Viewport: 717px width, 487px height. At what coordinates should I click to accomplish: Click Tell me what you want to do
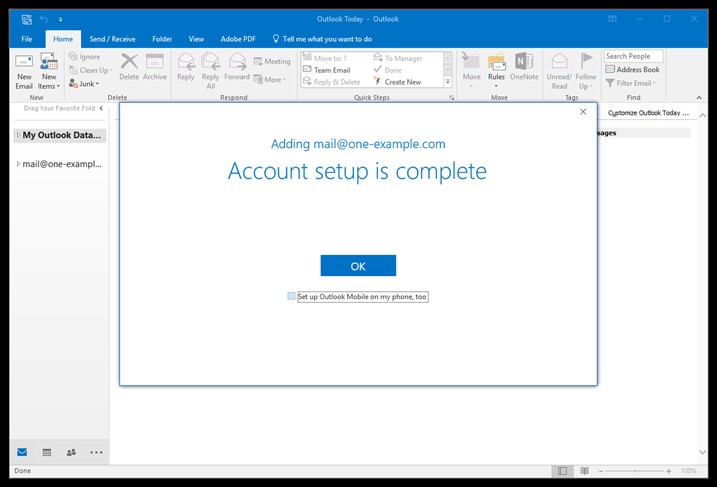coord(322,39)
